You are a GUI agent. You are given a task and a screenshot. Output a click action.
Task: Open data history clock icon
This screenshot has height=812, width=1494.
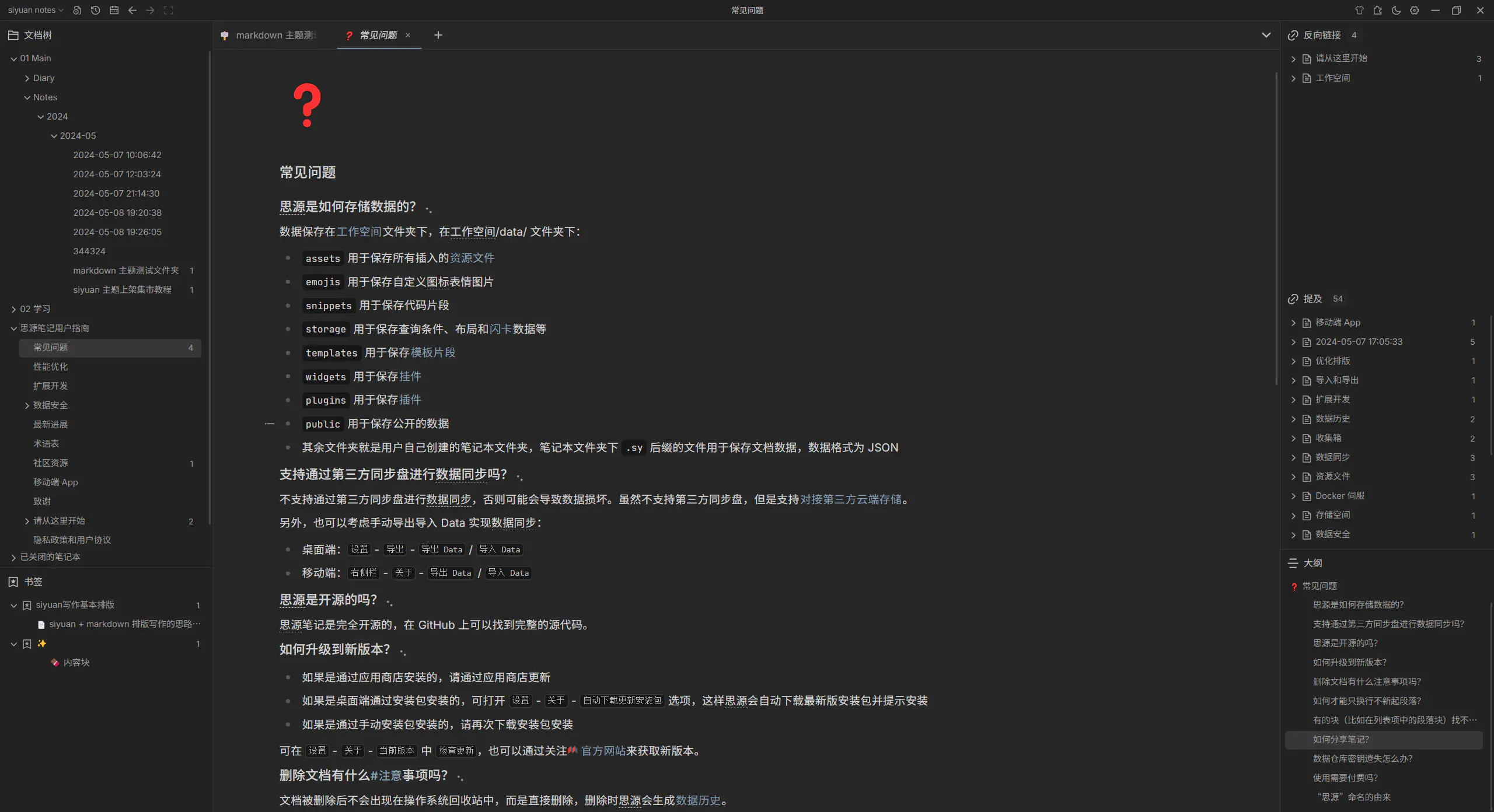coord(96,10)
